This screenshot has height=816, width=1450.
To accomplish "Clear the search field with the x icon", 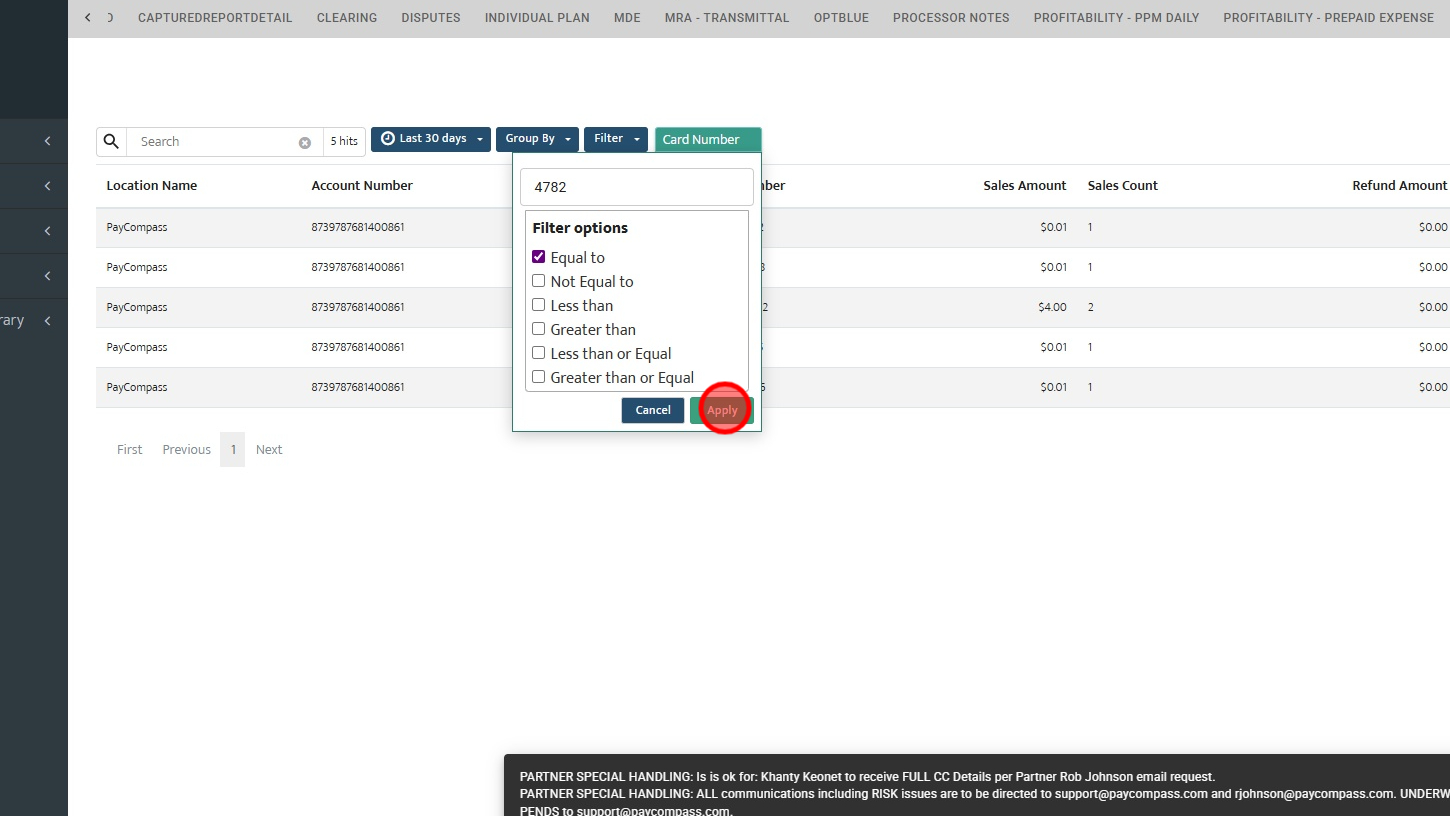I will pyautogui.click(x=305, y=142).
